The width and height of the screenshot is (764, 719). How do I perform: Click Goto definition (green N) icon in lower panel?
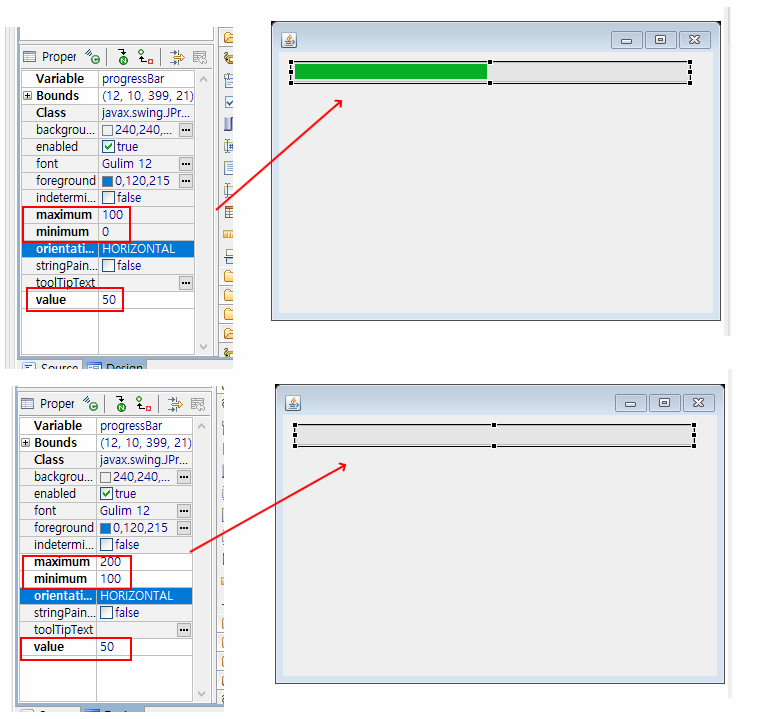pos(120,404)
